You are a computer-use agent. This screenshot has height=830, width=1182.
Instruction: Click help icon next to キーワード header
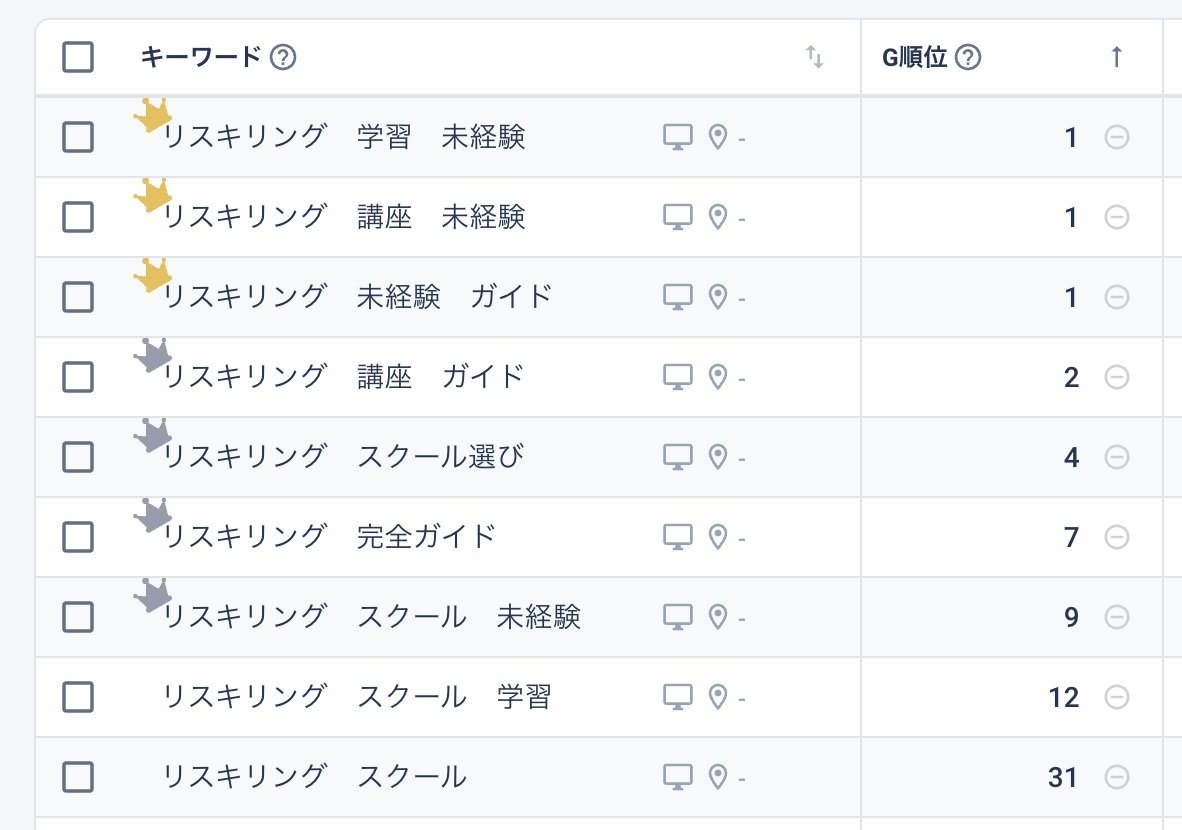(283, 57)
